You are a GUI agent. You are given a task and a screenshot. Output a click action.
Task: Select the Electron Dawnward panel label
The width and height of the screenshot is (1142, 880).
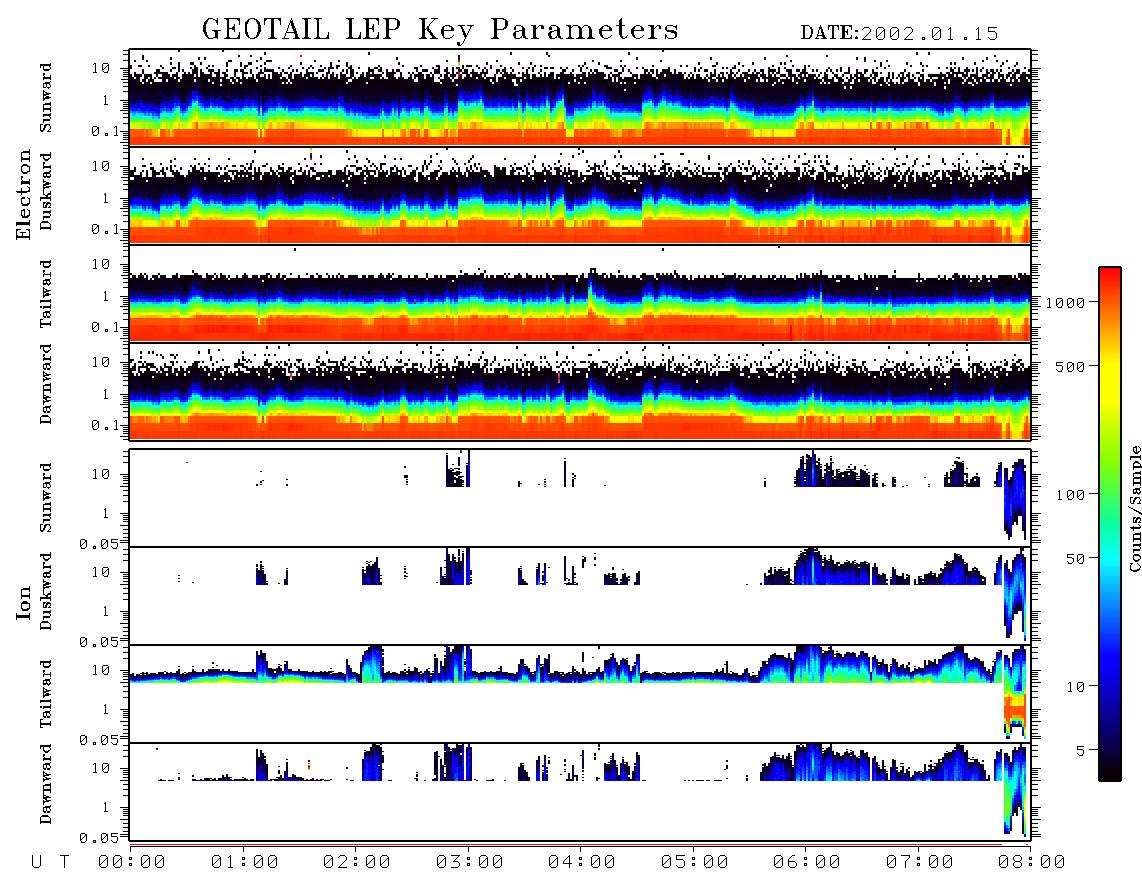coord(46,385)
